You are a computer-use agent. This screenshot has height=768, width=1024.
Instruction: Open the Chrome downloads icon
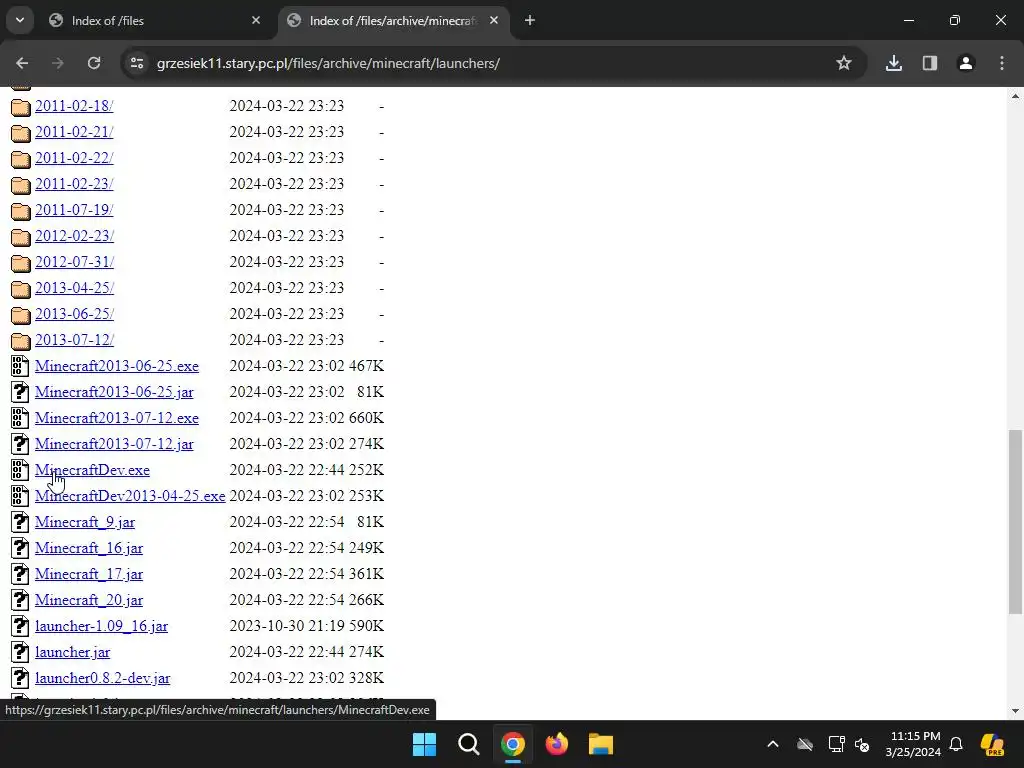pos(894,63)
